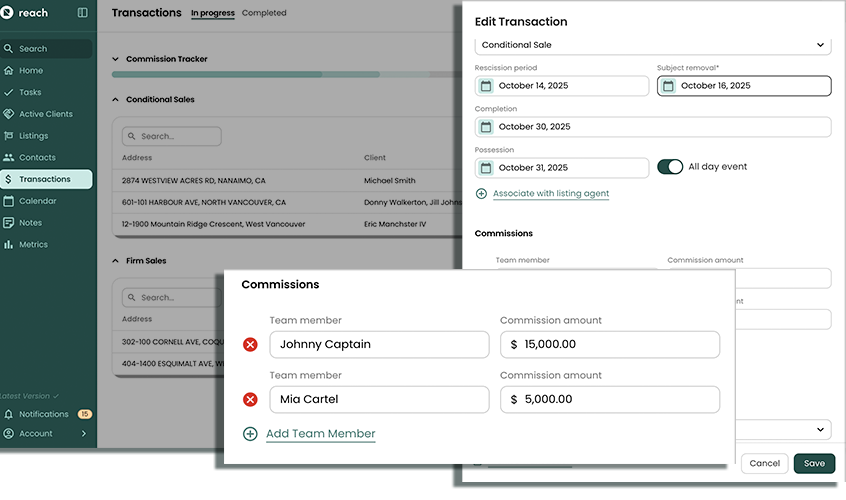The height and width of the screenshot is (500, 846).
Task: Toggle the All day event switch
Action: coord(670,167)
